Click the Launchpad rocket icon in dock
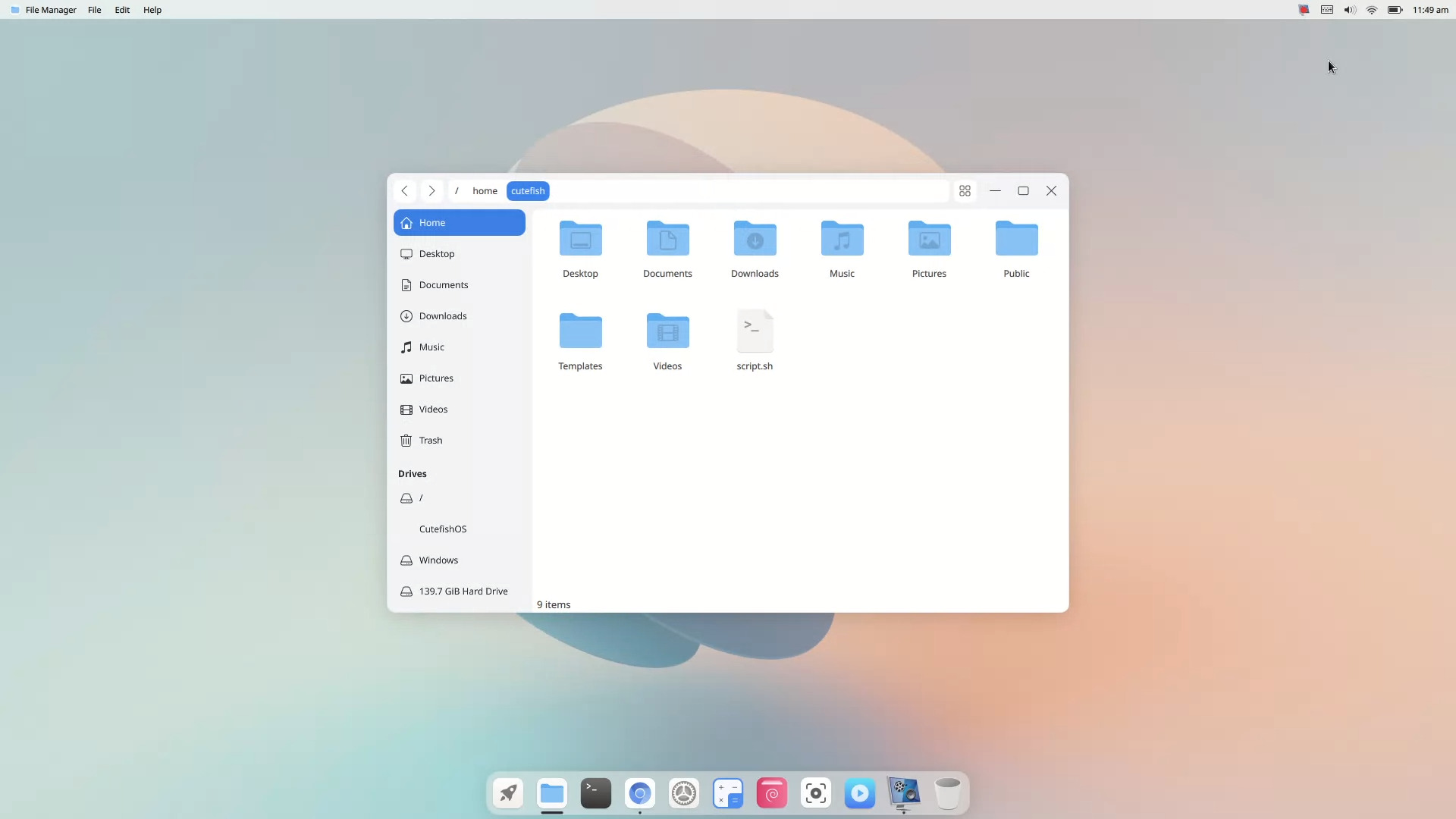The width and height of the screenshot is (1456, 819). point(507,793)
